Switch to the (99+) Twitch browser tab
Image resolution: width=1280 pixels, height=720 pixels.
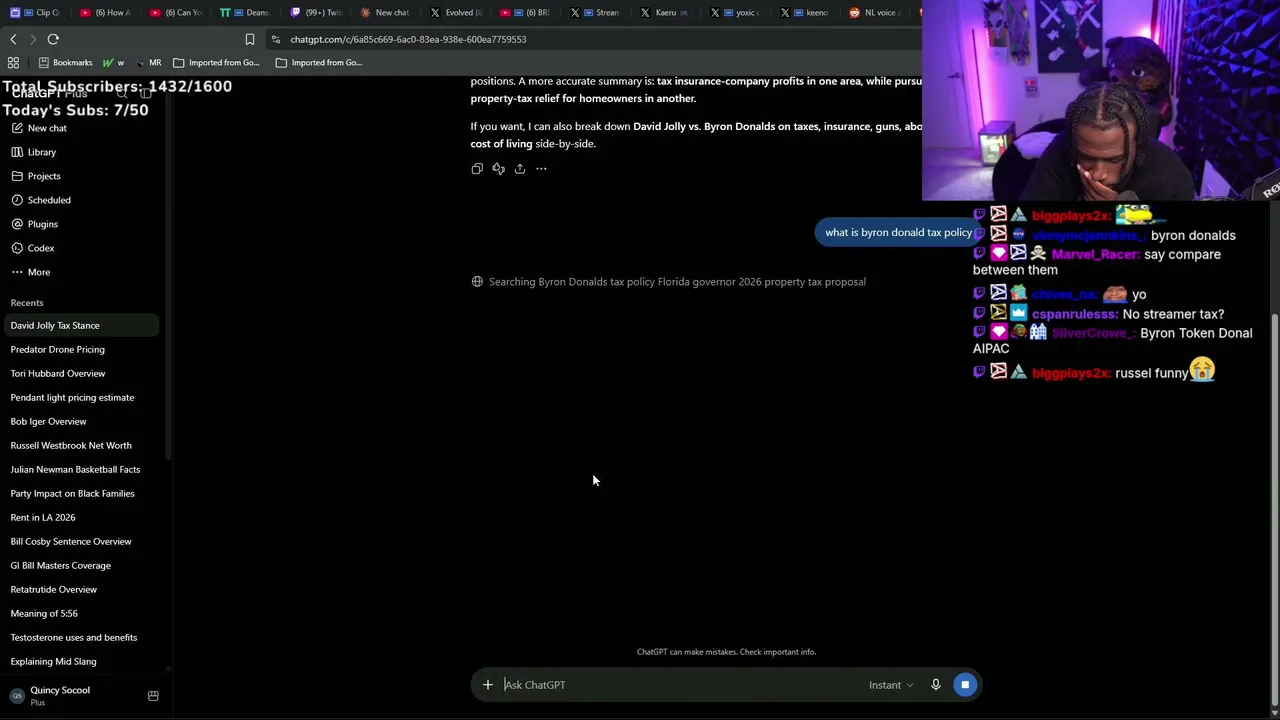coord(315,13)
